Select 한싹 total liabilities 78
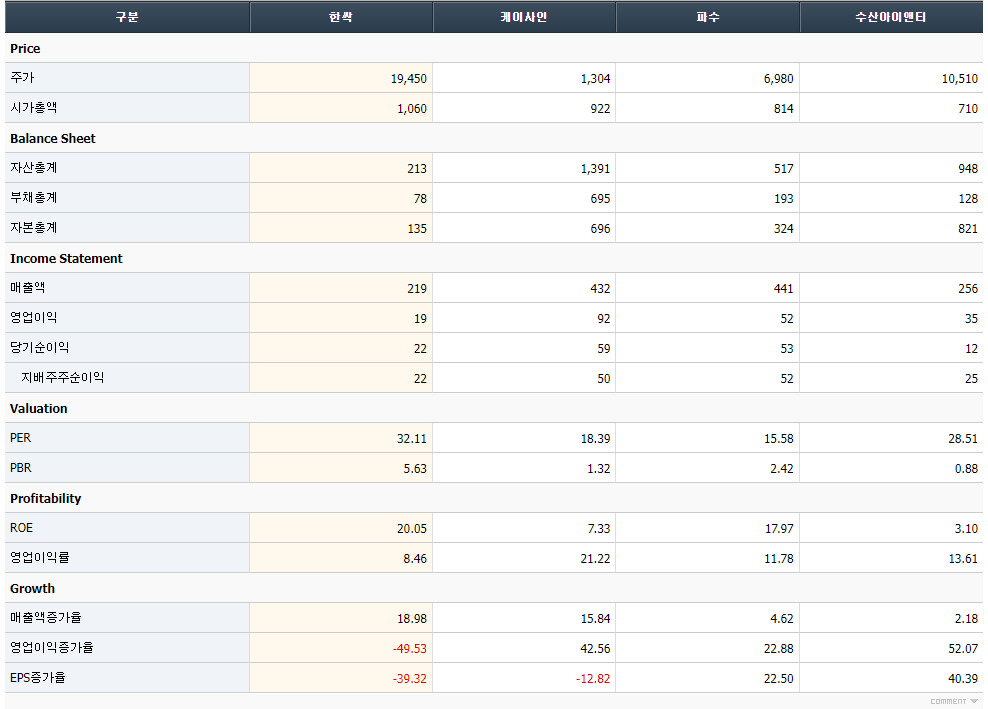This screenshot has width=988, height=709. 420,199
